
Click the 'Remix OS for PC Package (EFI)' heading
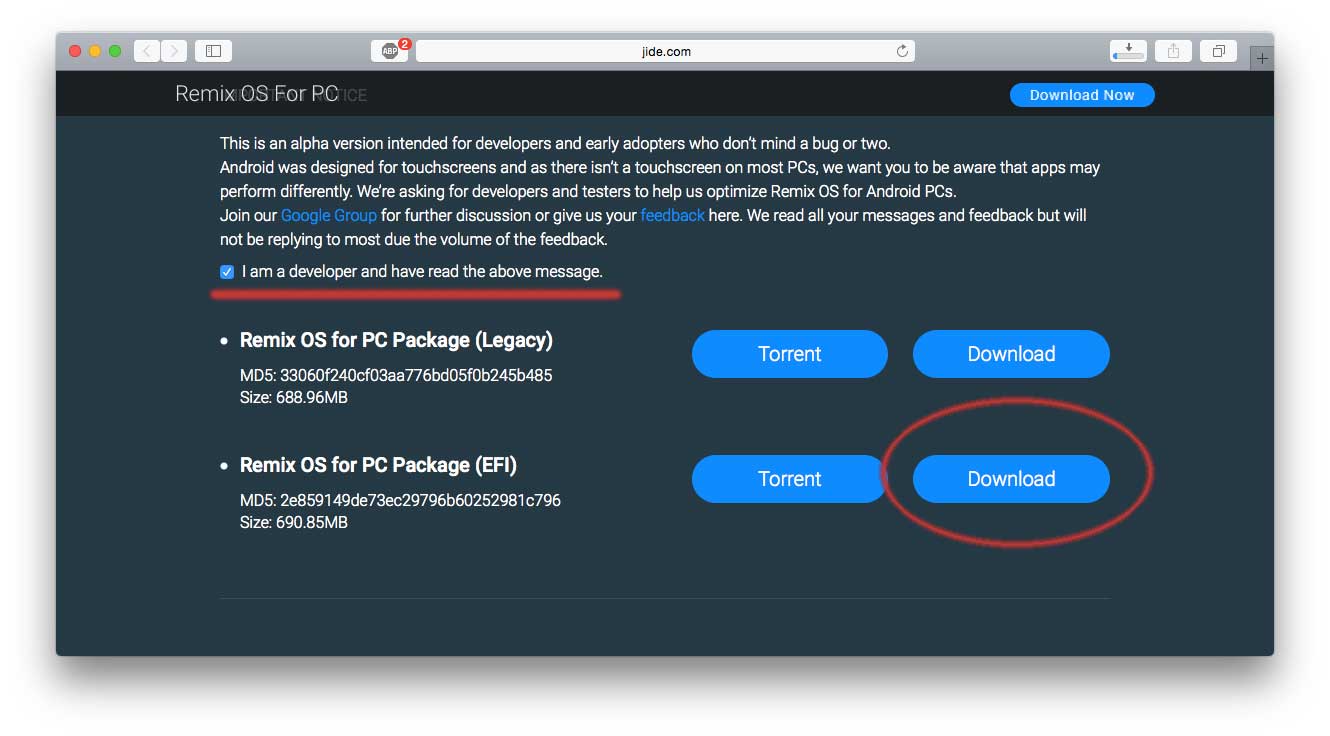pyautogui.click(x=378, y=465)
